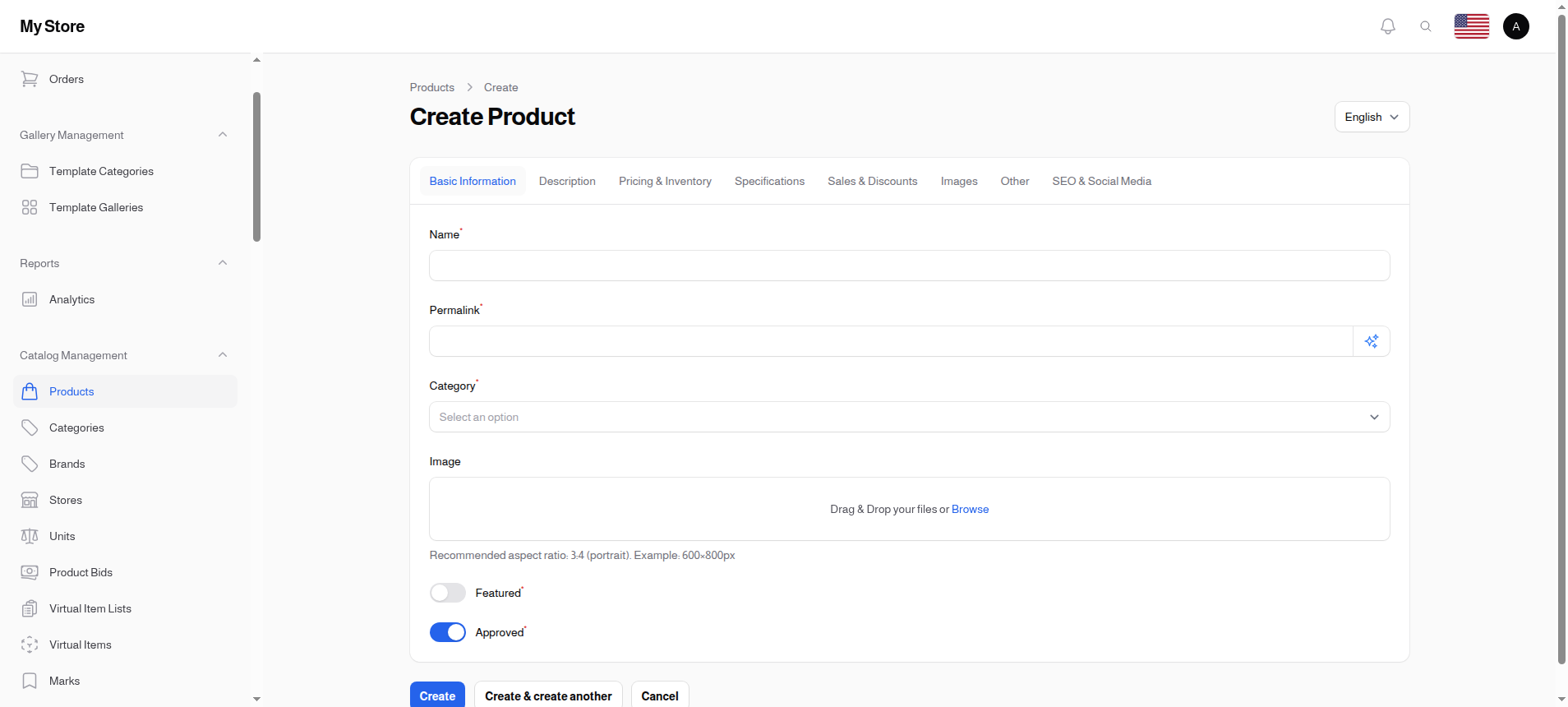This screenshot has width=1568, height=707.
Task: Open the Other tab
Action: (1015, 181)
